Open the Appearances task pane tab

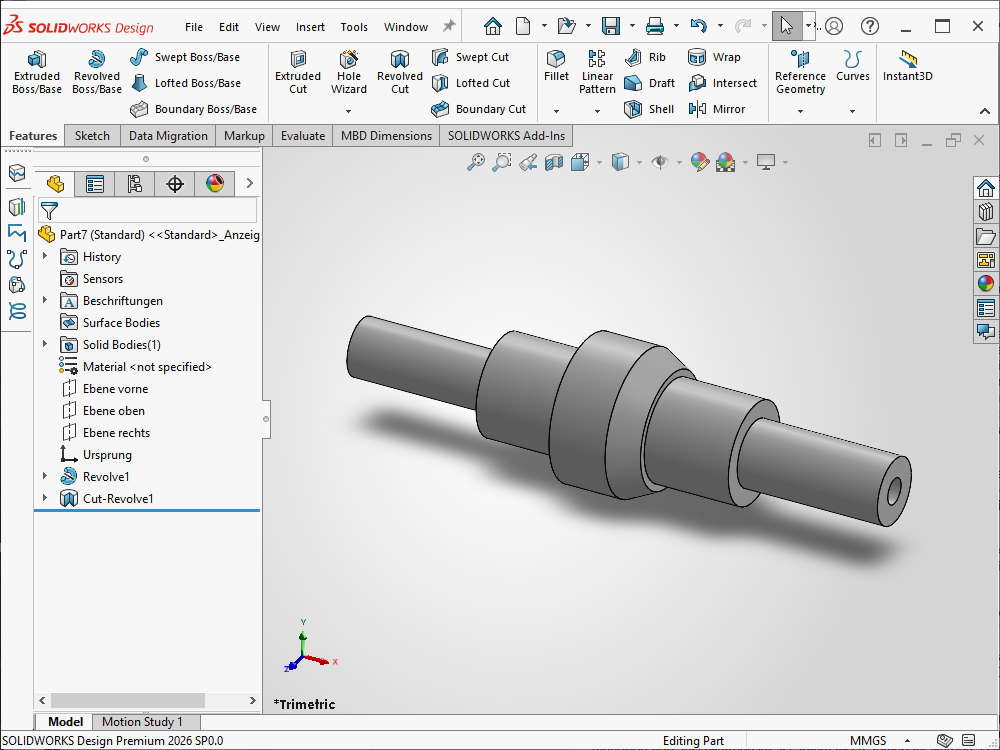[x=986, y=284]
